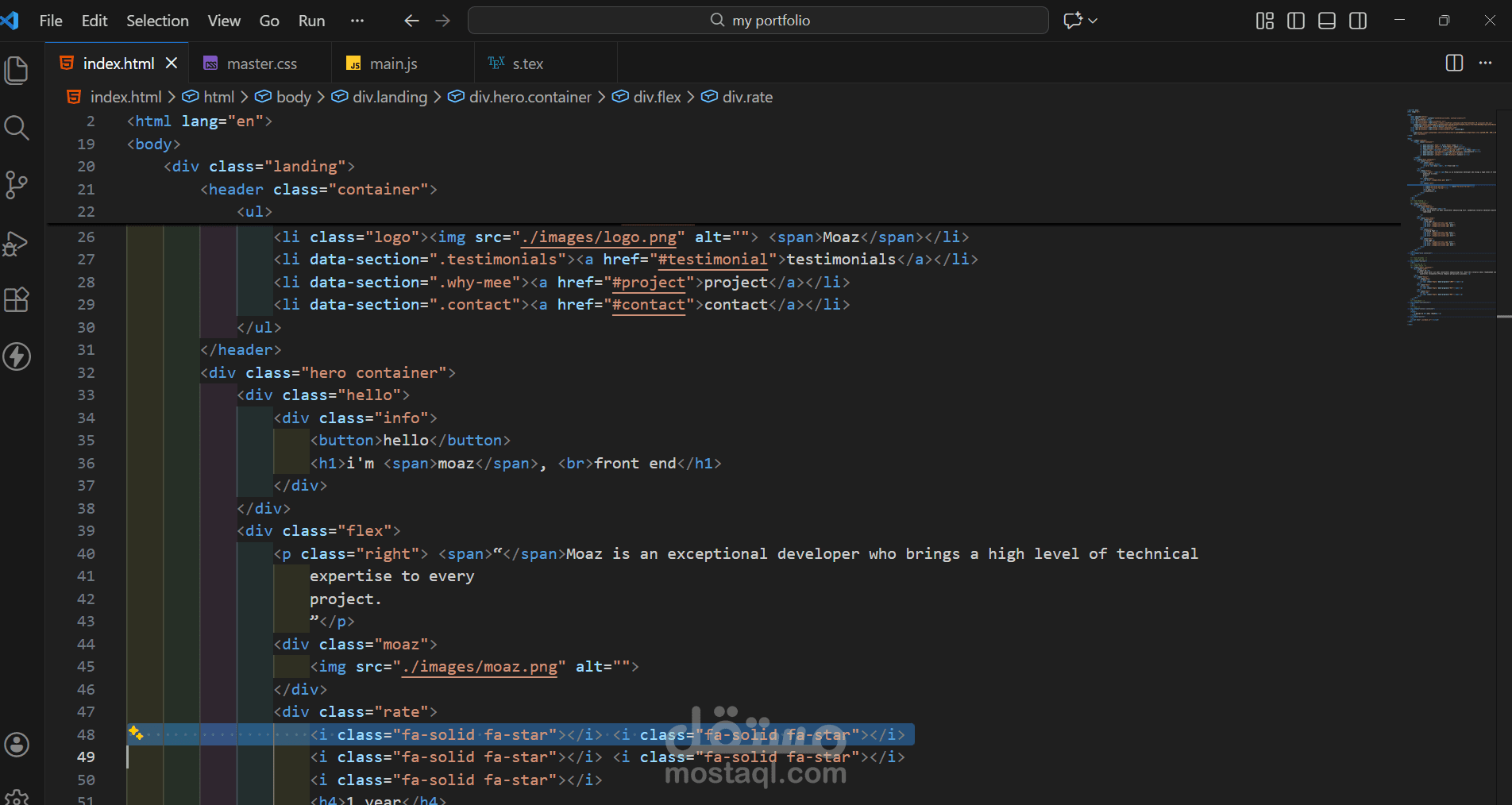This screenshot has width=1512, height=805.
Task: Open the Run and Debug icon
Action: click(17, 244)
